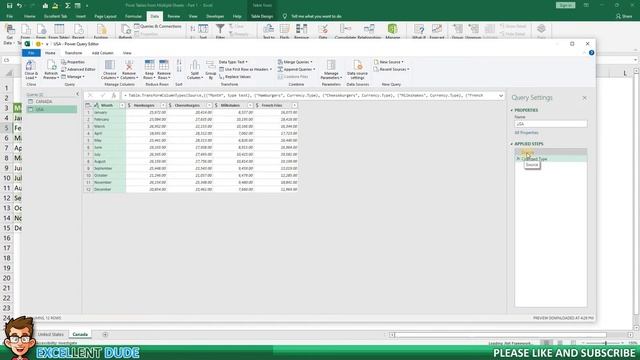Click the table corner menu icon in the grid
This screenshot has height=360, width=640.
tap(88, 105)
